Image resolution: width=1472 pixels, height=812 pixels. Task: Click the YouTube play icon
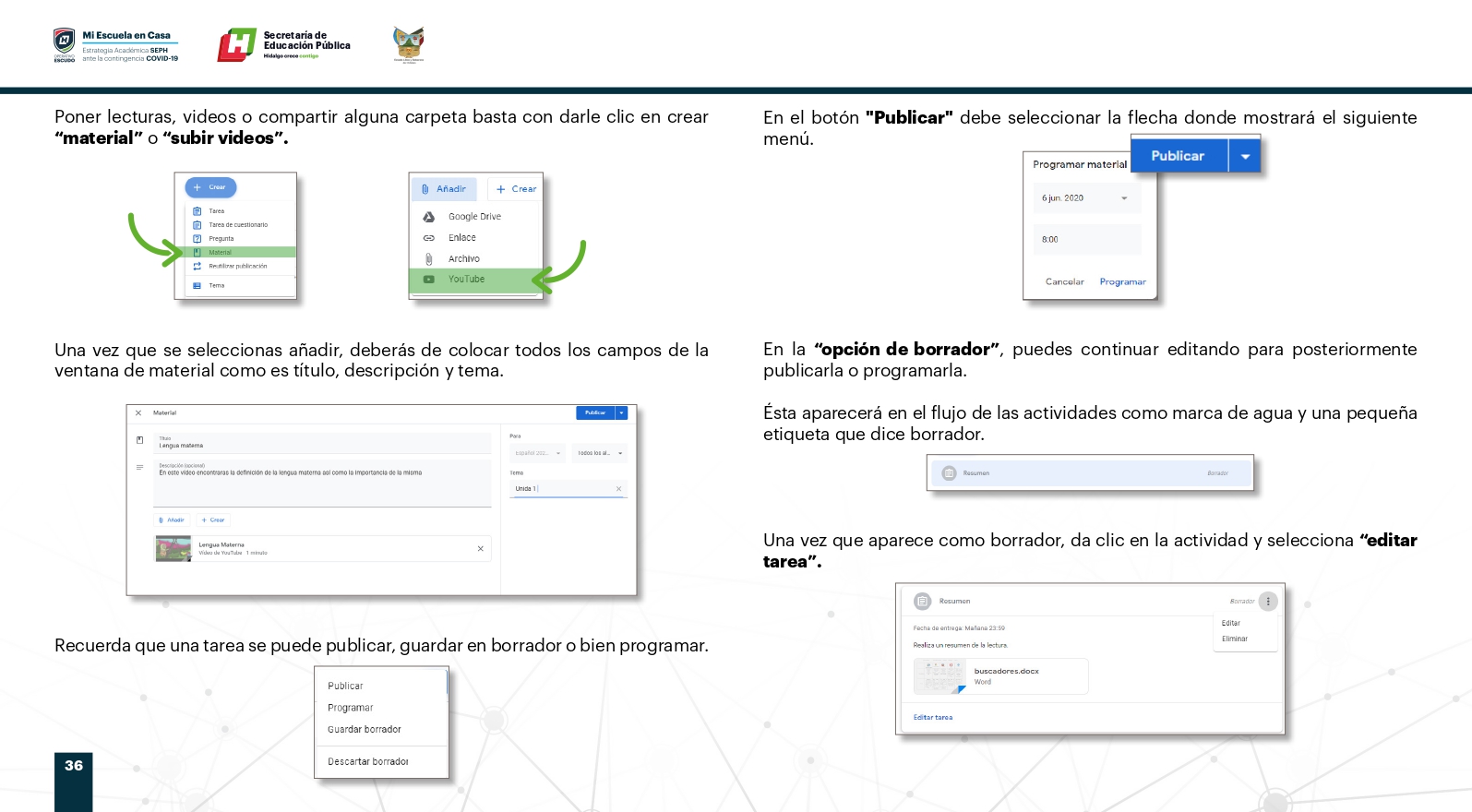pos(429,279)
